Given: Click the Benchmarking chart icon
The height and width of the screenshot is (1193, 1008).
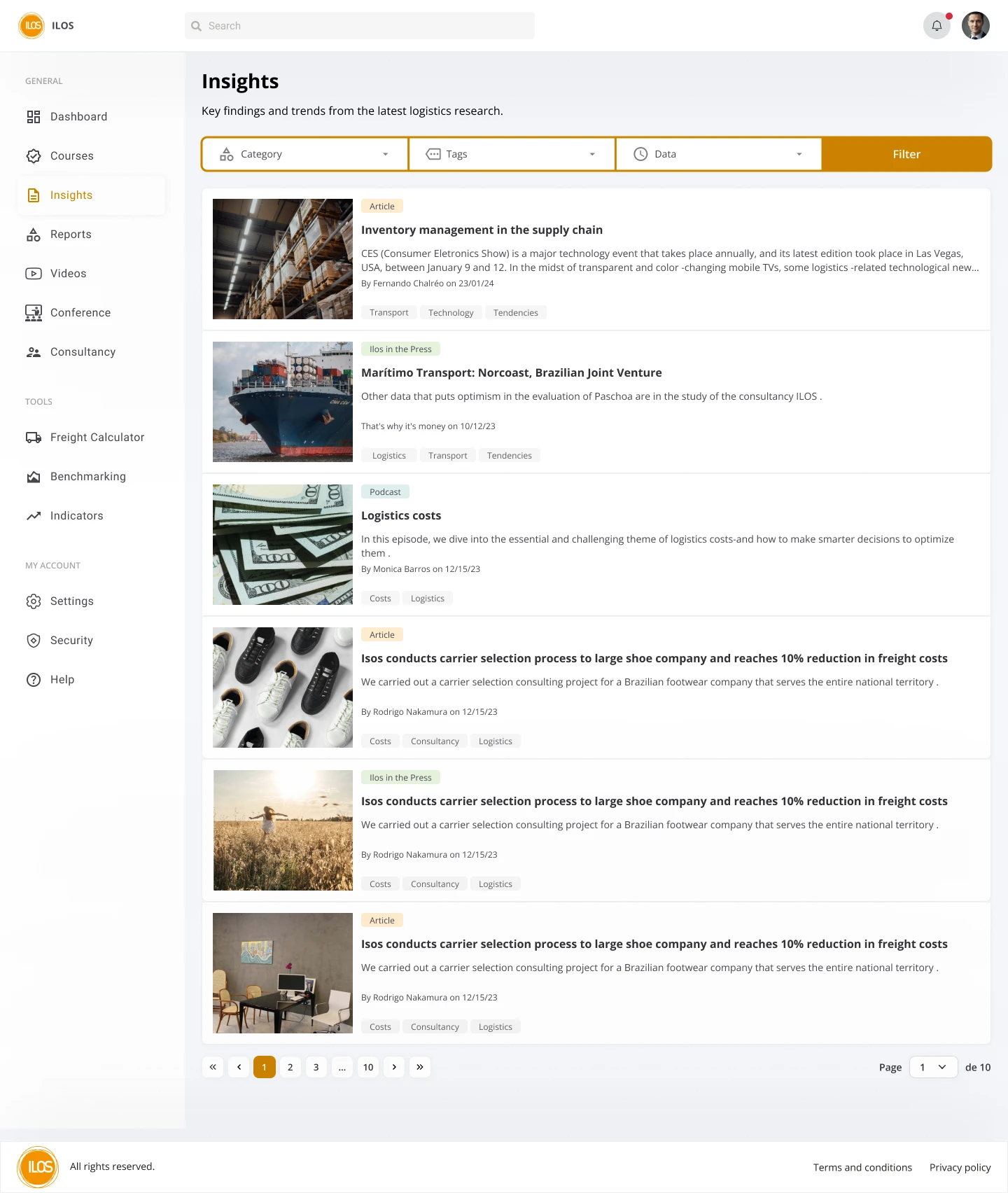Looking at the screenshot, I should [x=34, y=477].
